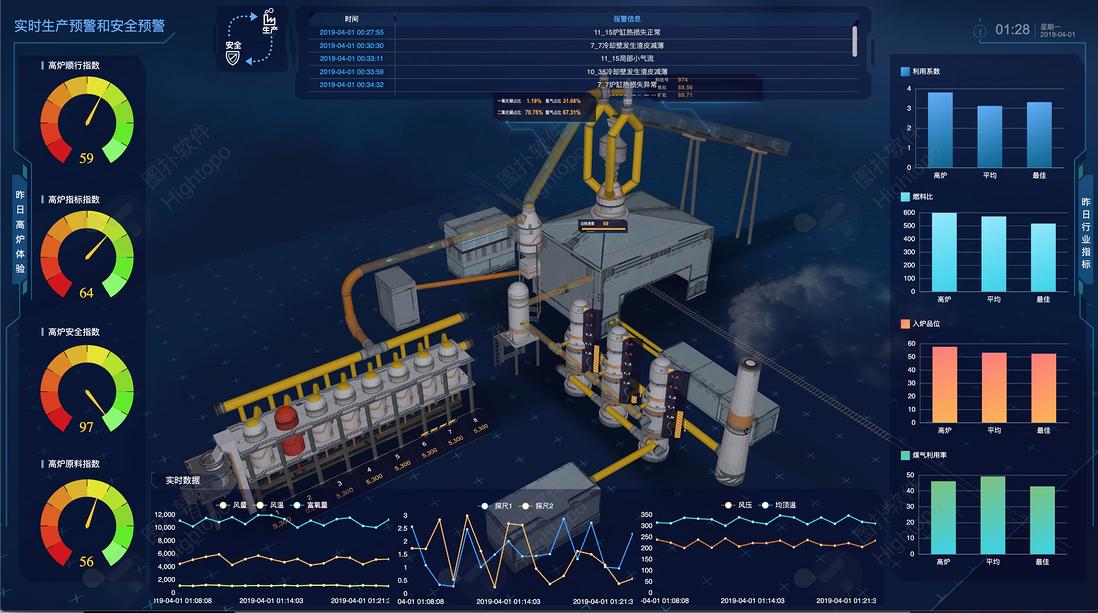The height and width of the screenshot is (613, 1098).
Task: Toggle the 探尺1 series legend
Action: point(496,506)
